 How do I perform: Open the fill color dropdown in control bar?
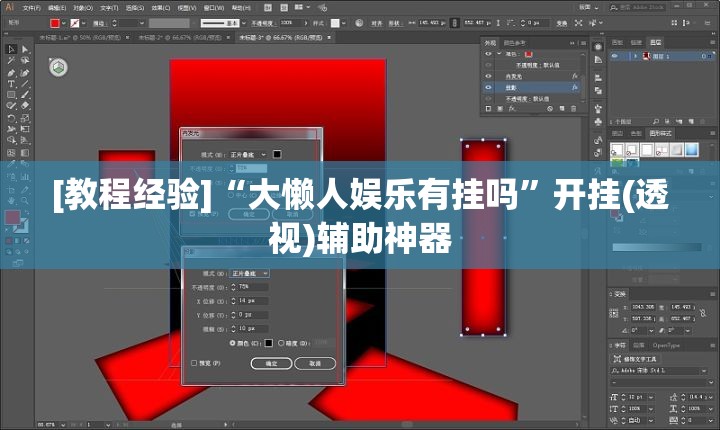click(64, 23)
